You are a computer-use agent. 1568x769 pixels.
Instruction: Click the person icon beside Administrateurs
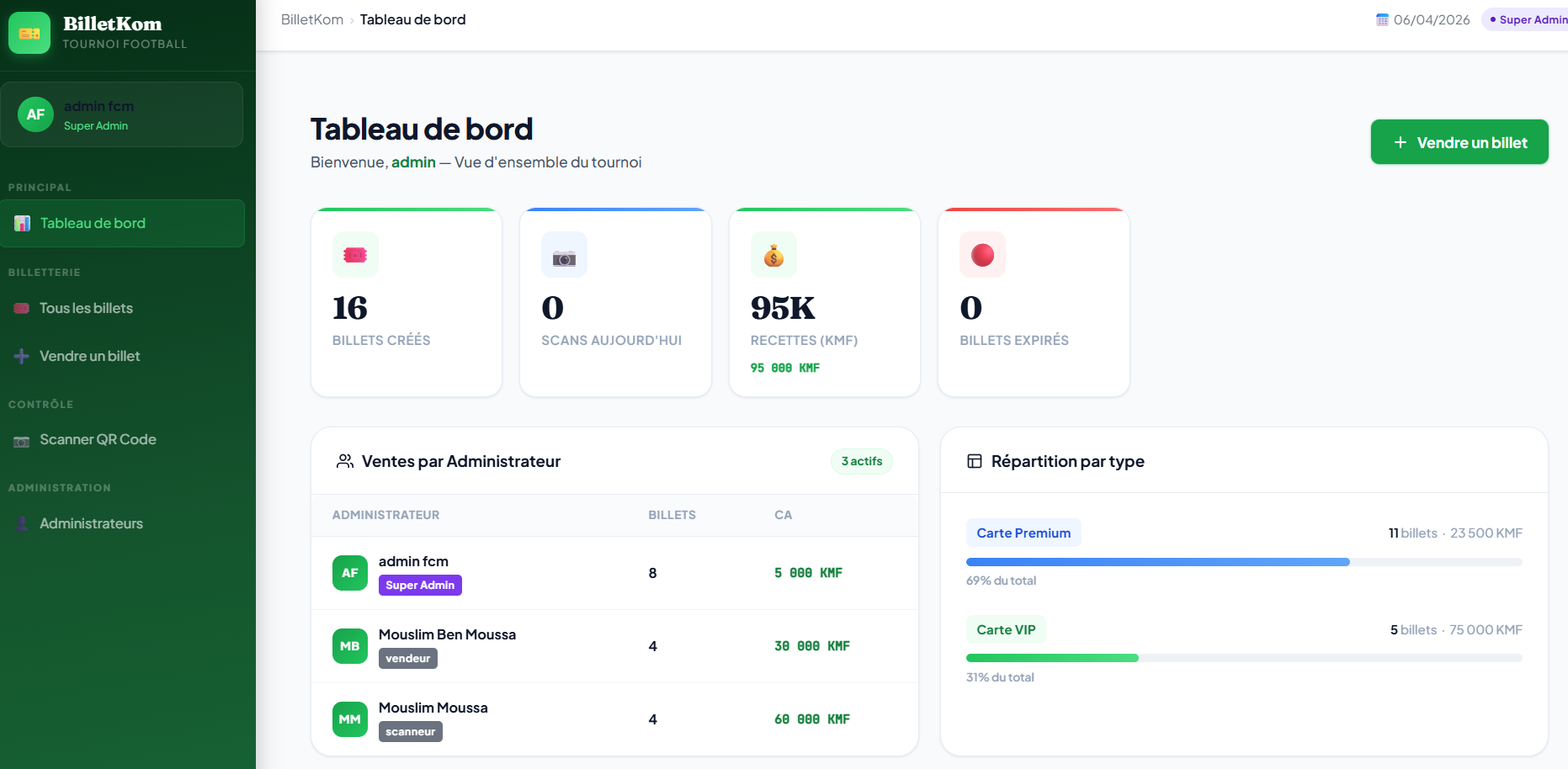point(22,523)
